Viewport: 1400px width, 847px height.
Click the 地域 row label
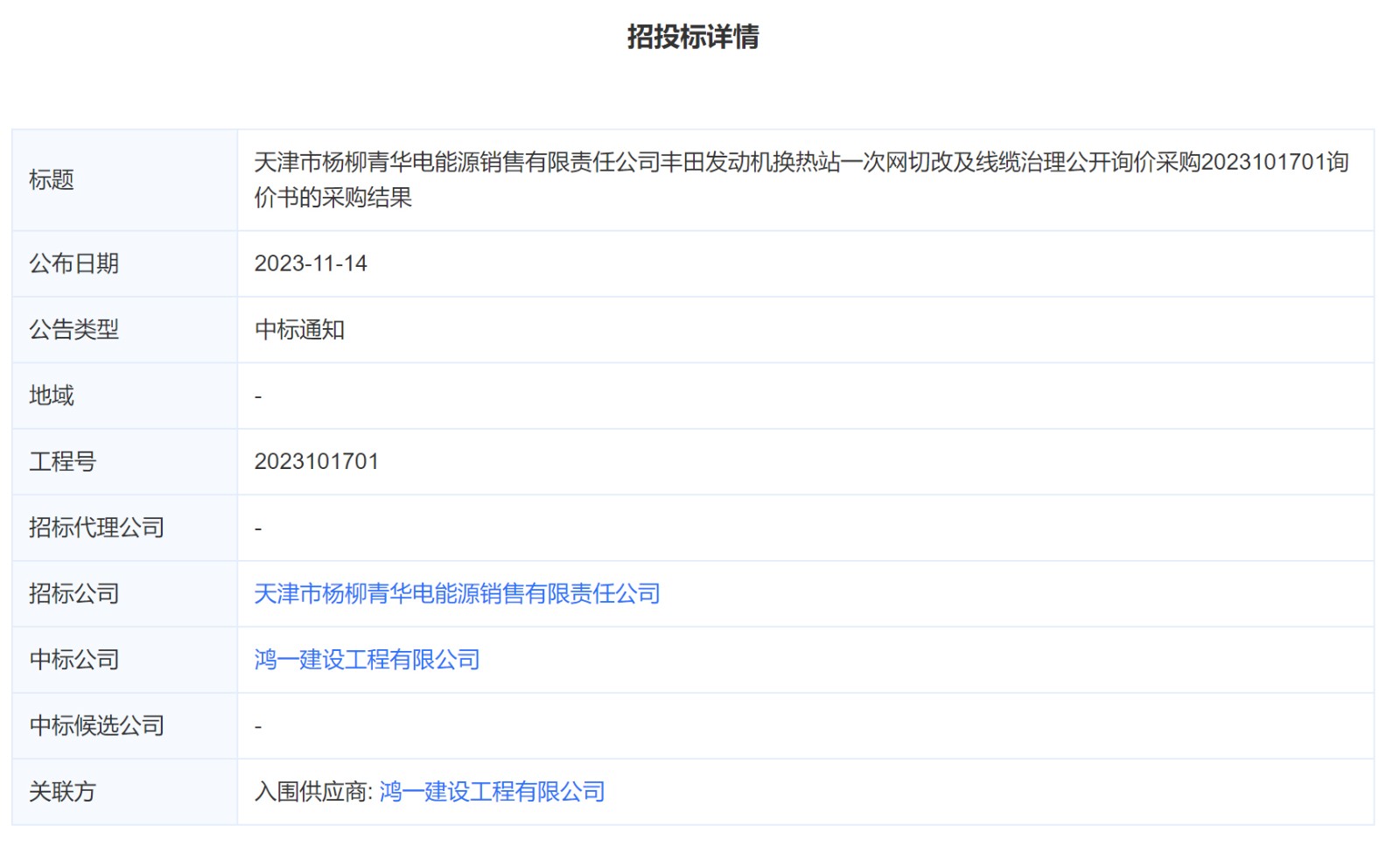[x=52, y=395]
